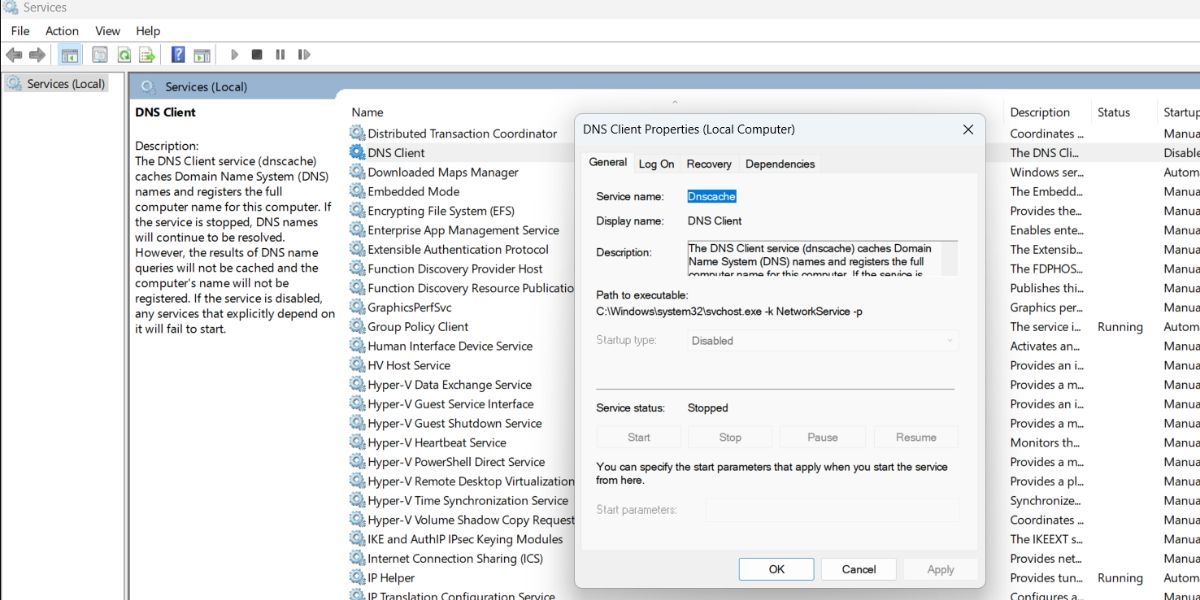The image size is (1200, 600).
Task: Sort services by the Name column header
Action: [368, 112]
